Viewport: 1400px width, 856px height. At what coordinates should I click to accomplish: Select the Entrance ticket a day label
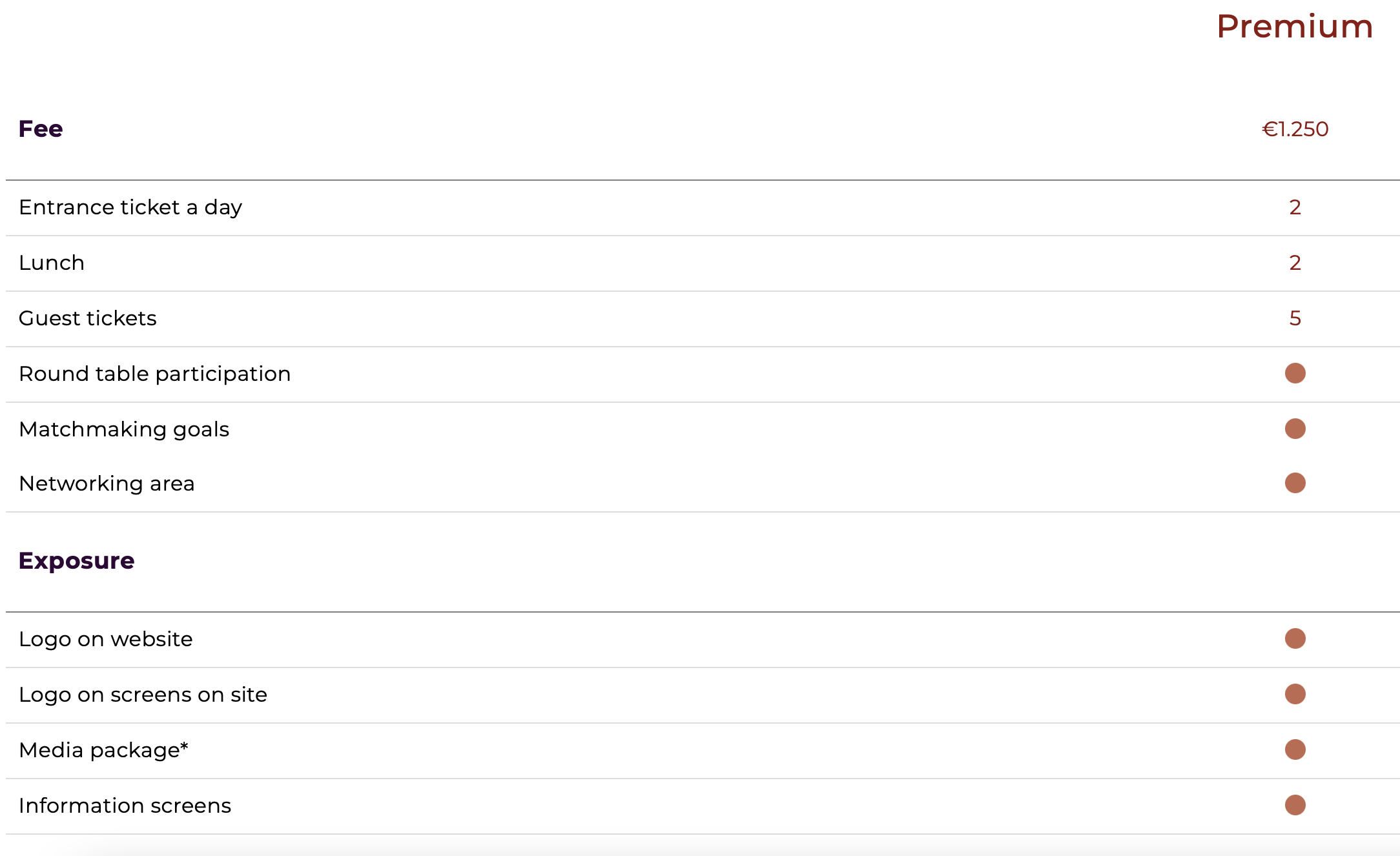130,207
